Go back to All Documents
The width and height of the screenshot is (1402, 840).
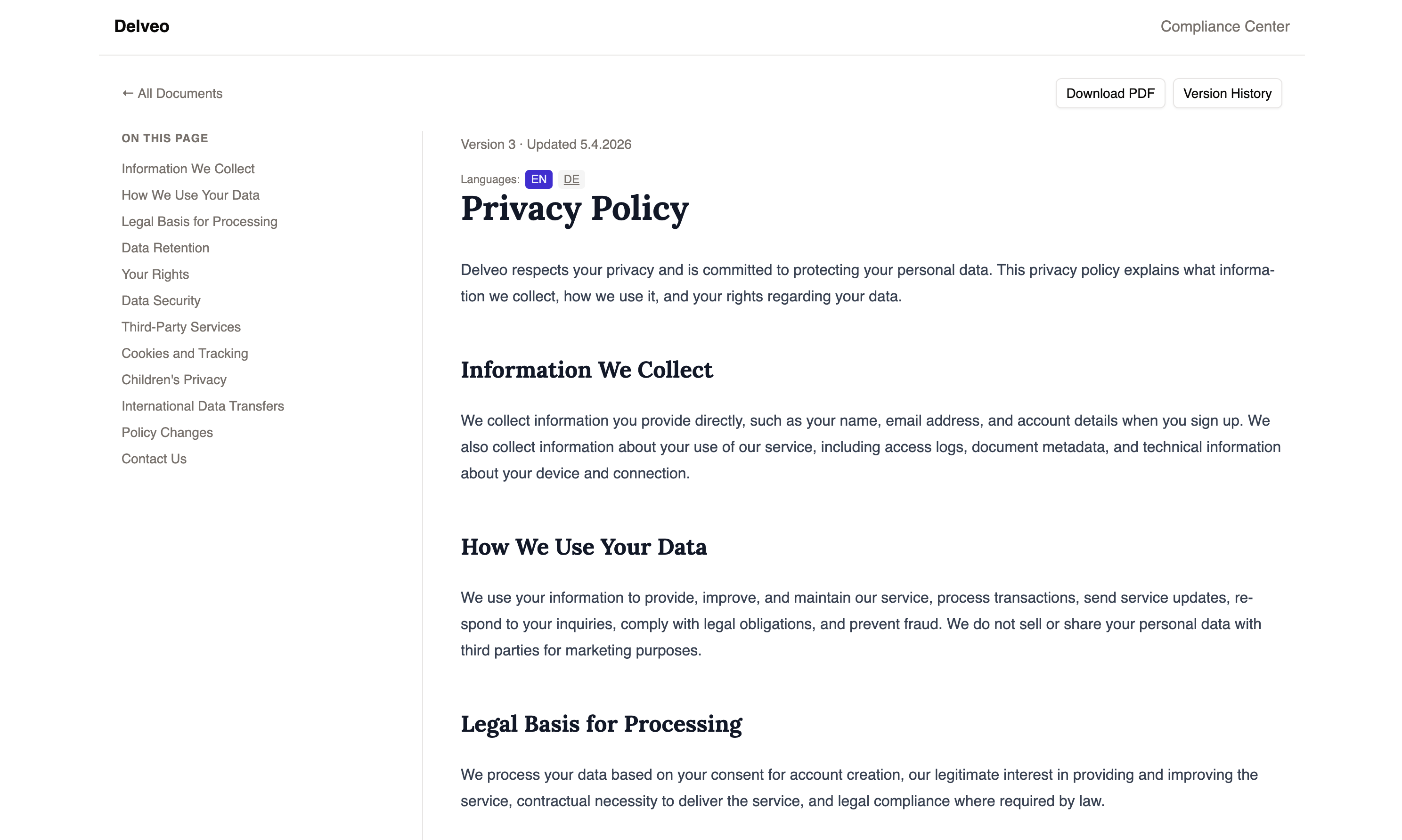tap(172, 93)
